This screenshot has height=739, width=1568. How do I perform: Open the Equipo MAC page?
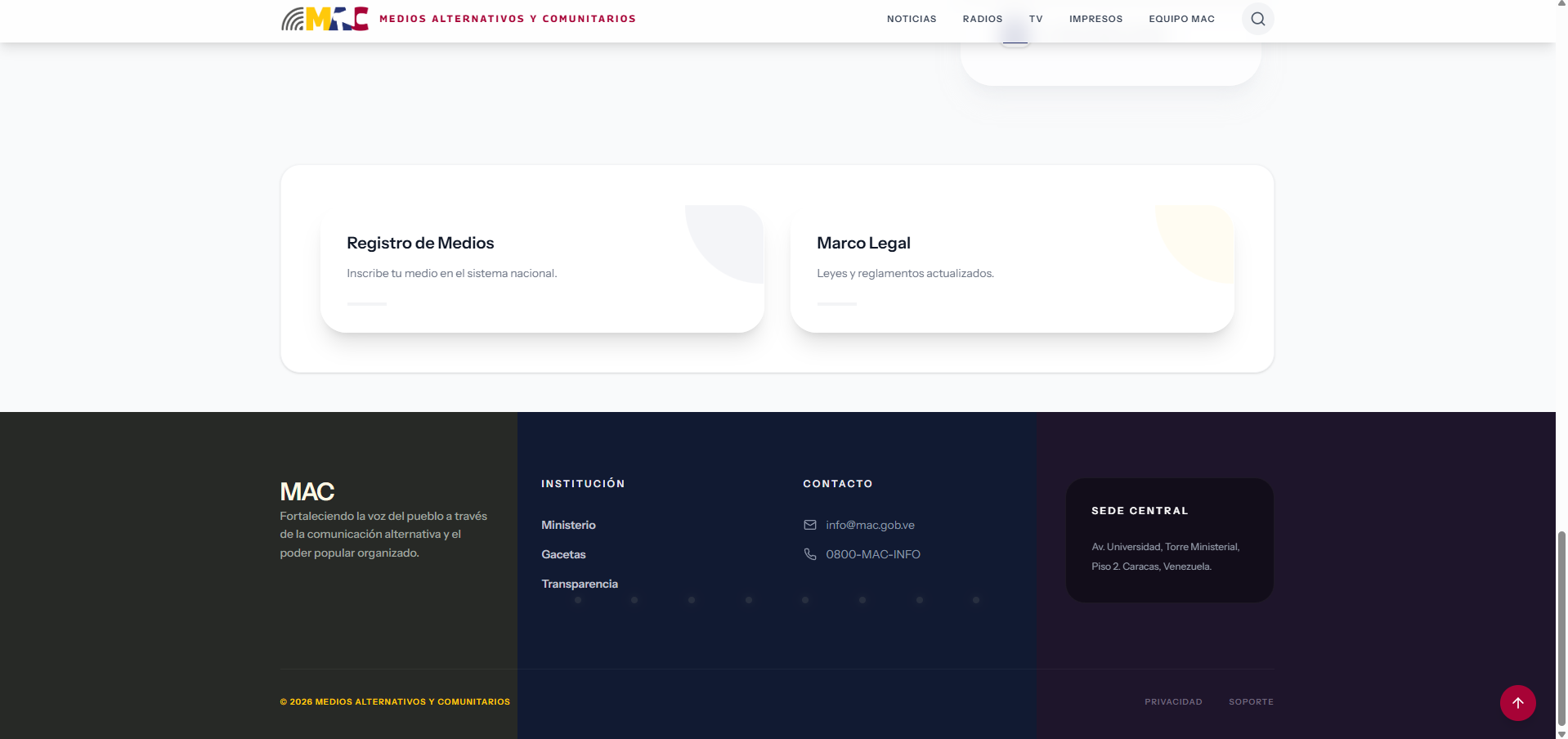click(x=1181, y=19)
